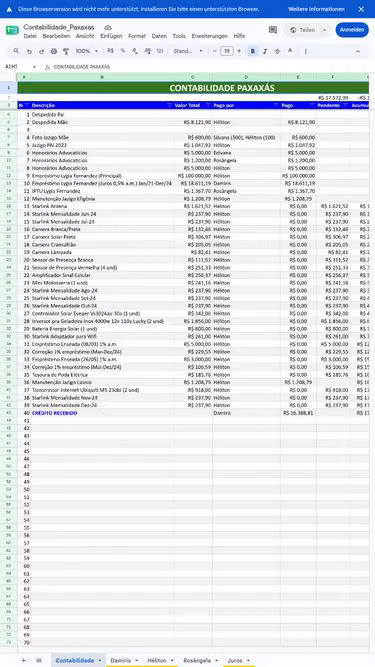Click the font size field

pos(227,51)
